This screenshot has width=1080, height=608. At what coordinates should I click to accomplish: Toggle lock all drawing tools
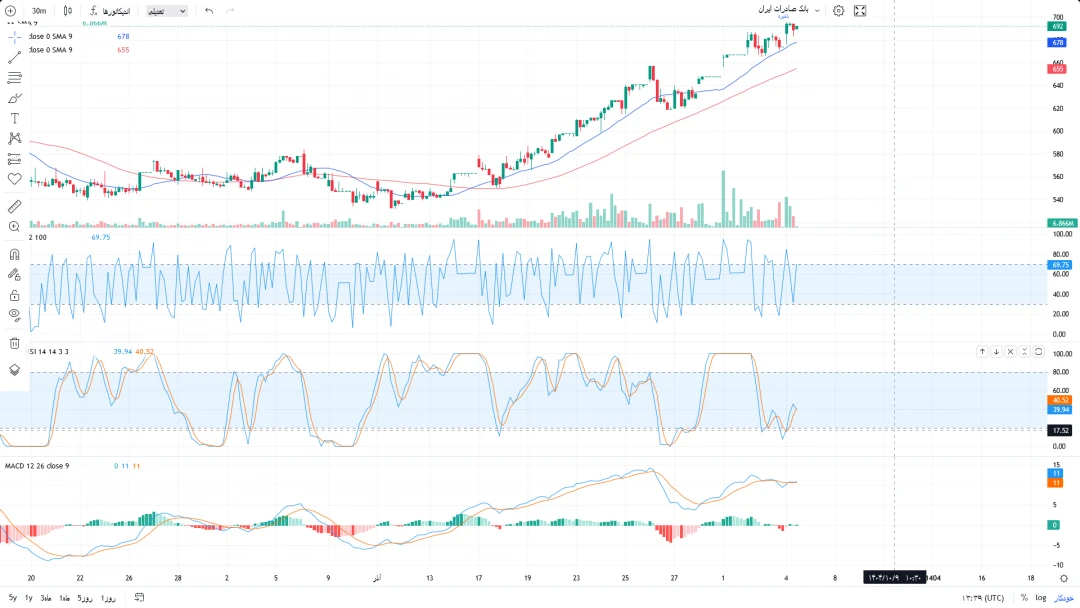[14, 295]
